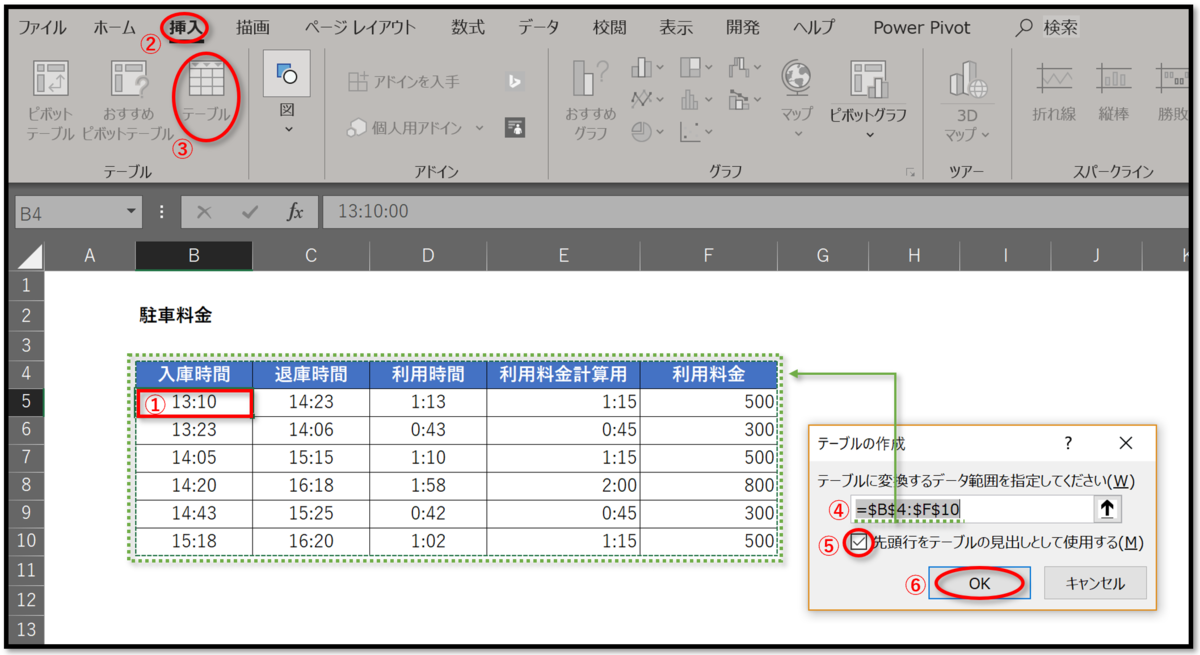Select column B header
The image size is (1200, 655).
click(193, 257)
